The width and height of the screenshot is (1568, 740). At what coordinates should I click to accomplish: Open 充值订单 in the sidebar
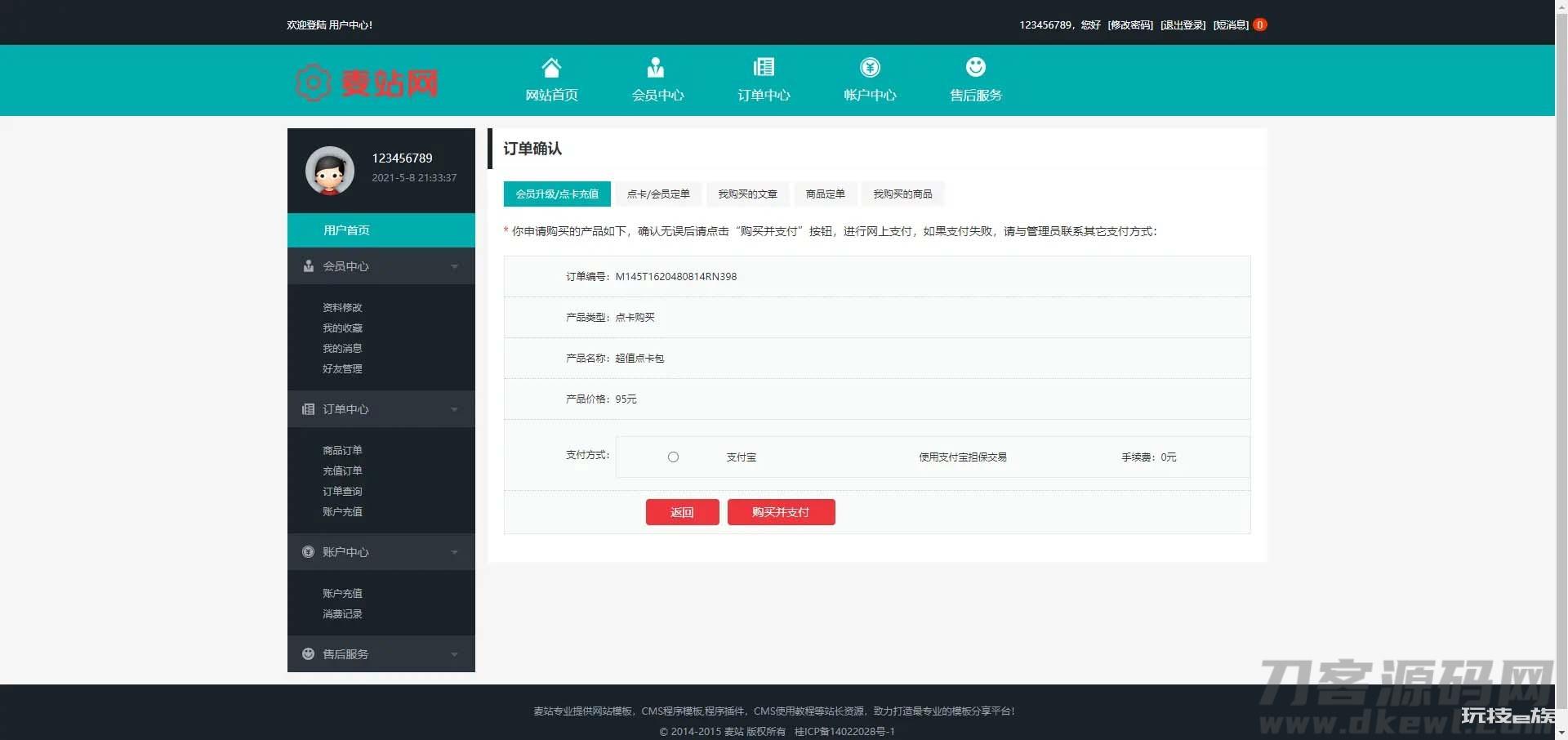tap(342, 471)
